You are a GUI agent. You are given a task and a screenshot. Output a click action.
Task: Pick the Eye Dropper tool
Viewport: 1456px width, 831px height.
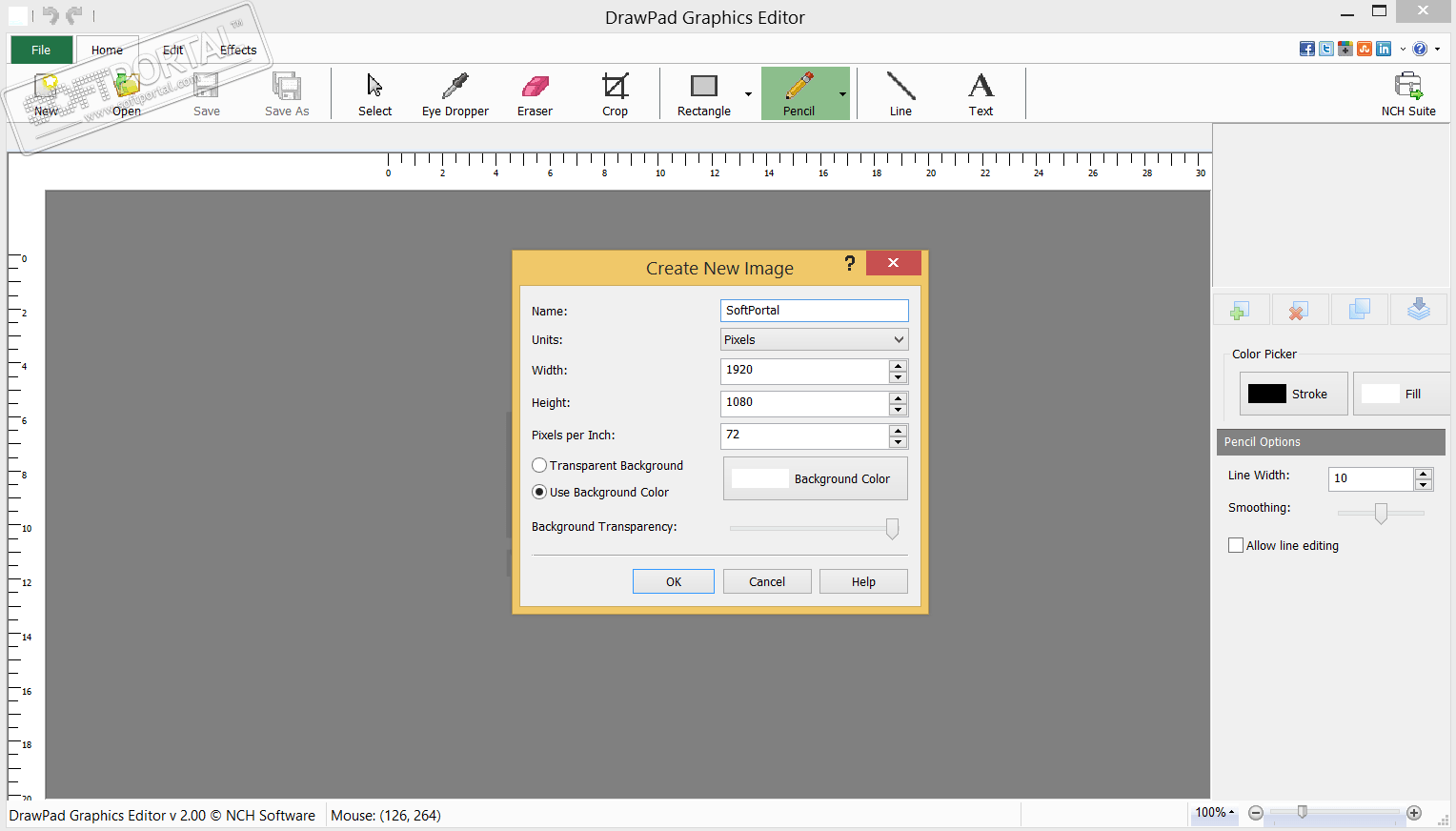pyautogui.click(x=455, y=93)
